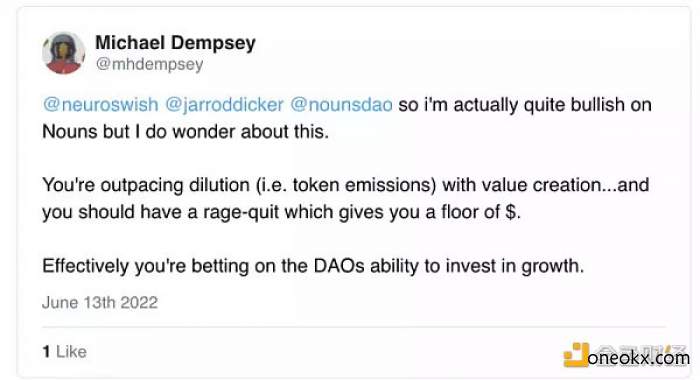Click the oneokx.com watermark text
700x380 pixels.
tap(639, 358)
